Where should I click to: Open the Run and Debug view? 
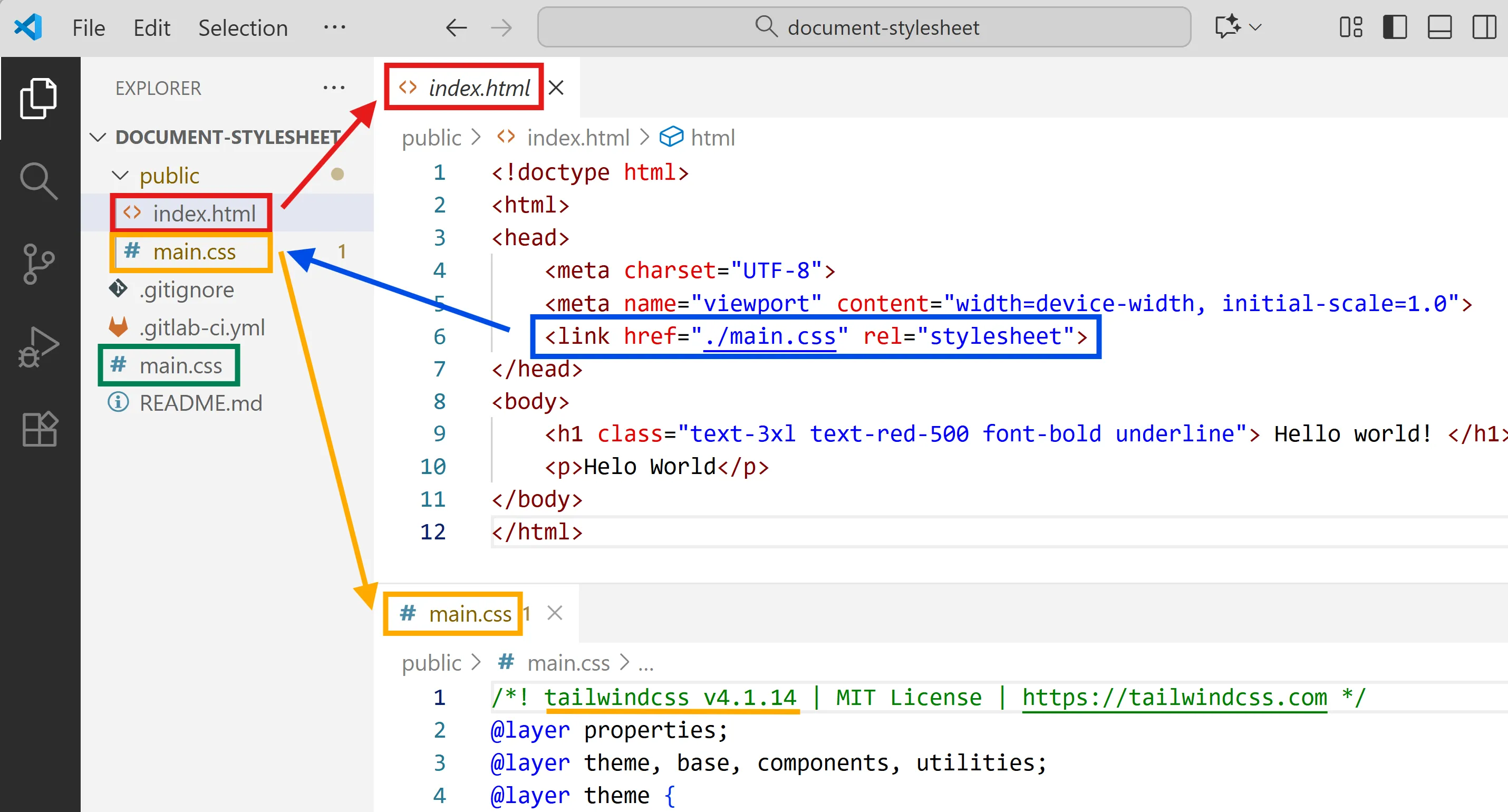click(38, 347)
